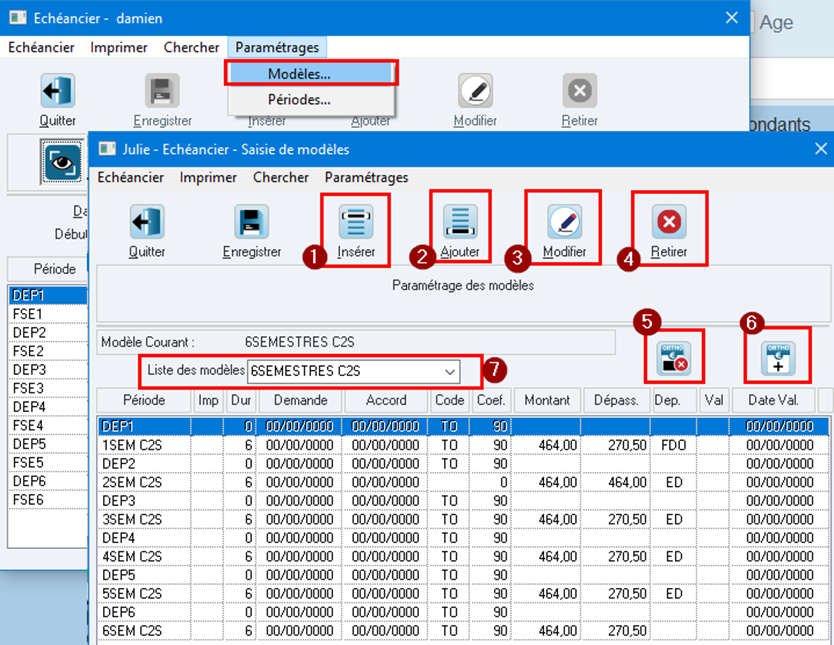Click the FDO value in the Dep. column
The image size is (834, 645).
(673, 445)
